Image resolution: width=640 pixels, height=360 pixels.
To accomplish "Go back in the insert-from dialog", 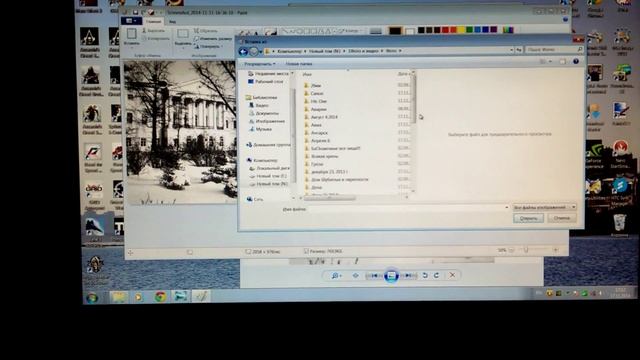I will (243, 51).
